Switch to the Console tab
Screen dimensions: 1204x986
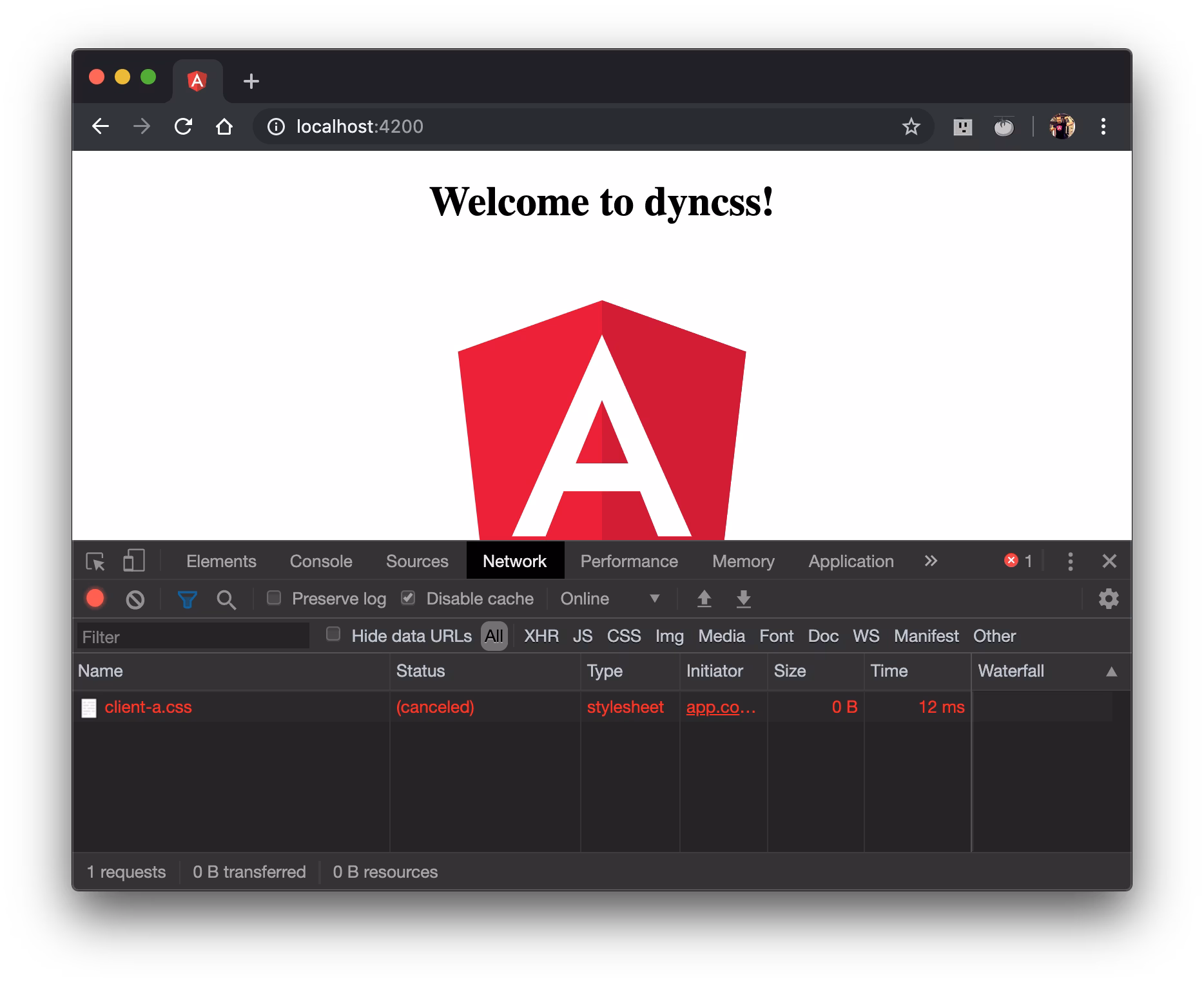(320, 561)
